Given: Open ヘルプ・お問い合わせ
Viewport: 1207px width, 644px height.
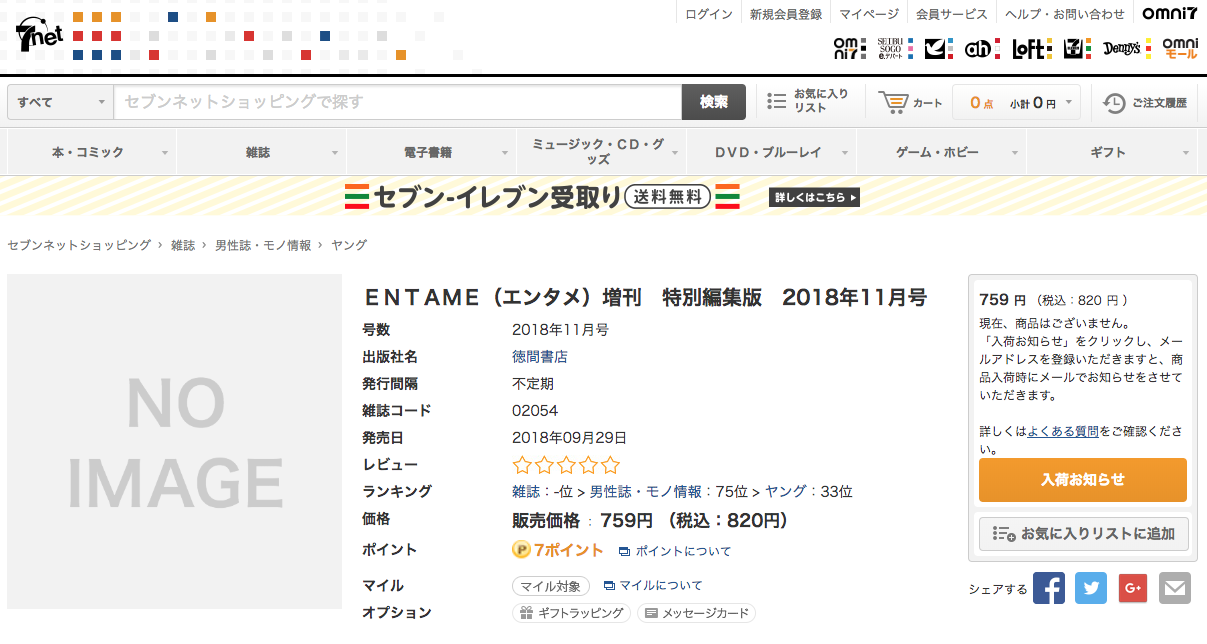Looking at the screenshot, I should pos(1065,14).
